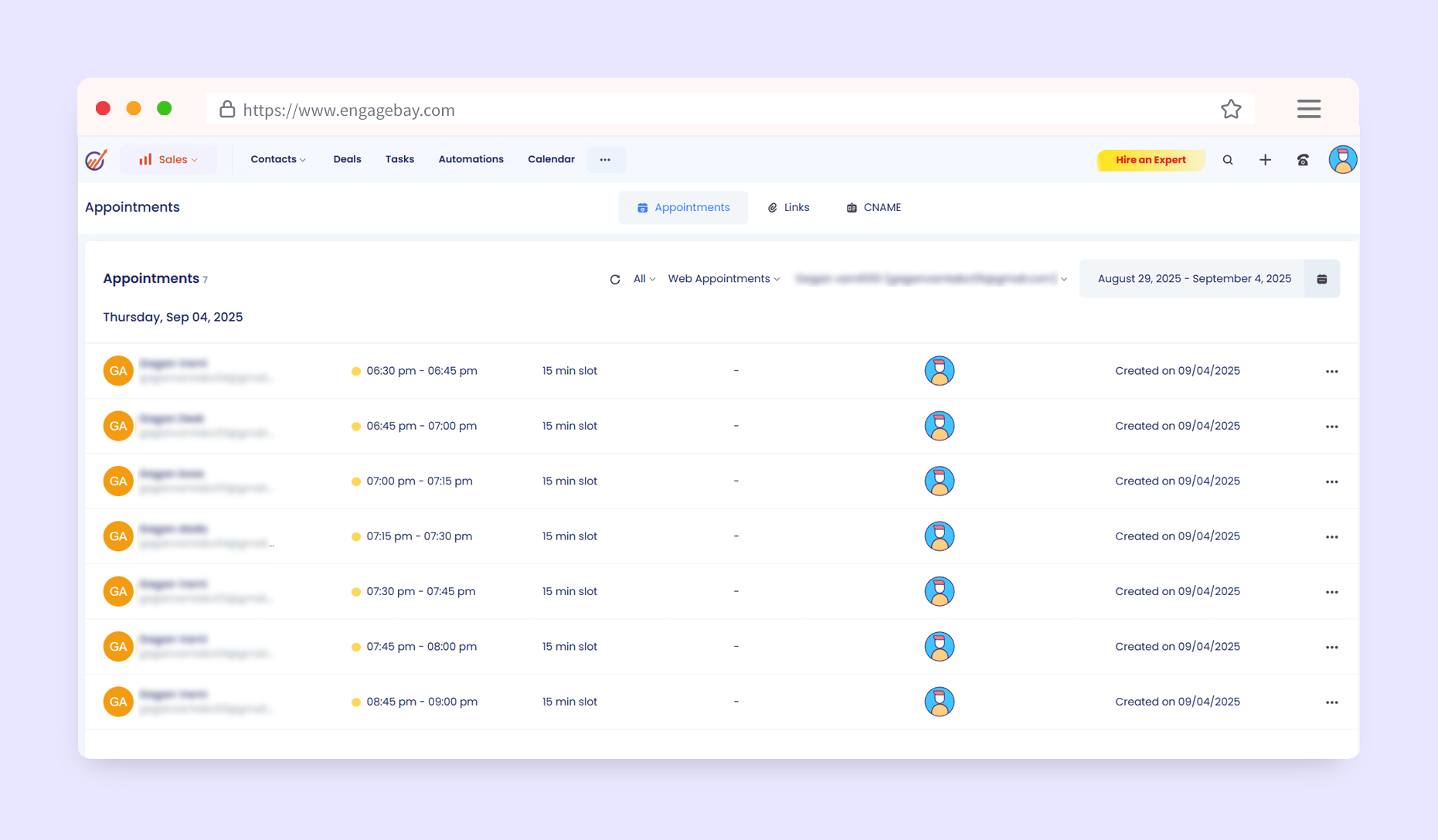Screen dimensions: 1438x840
Task: Click the Hire an Expert button
Action: [1150, 160]
